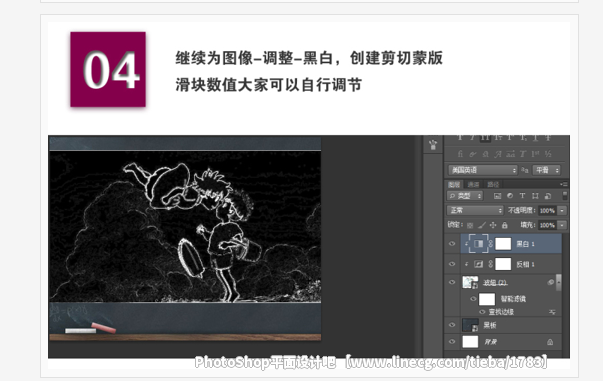The image size is (603, 381).
Task: Toggle swash OpenType icon
Action: (x=498, y=154)
